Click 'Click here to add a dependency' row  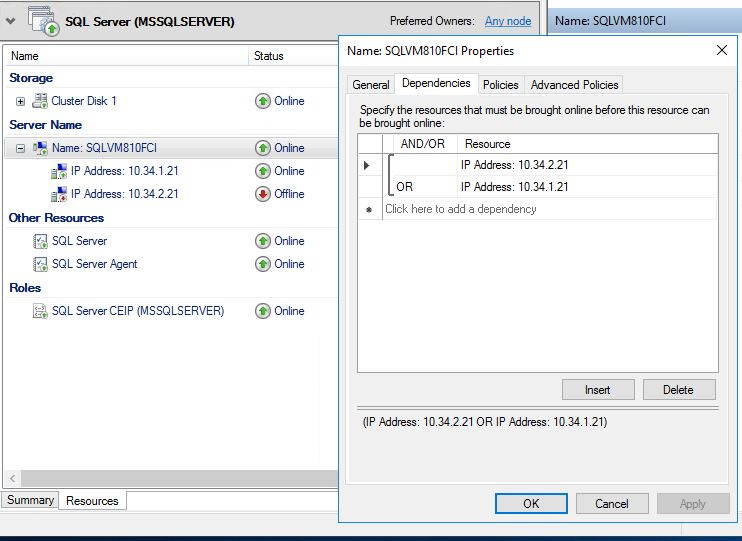[550, 209]
